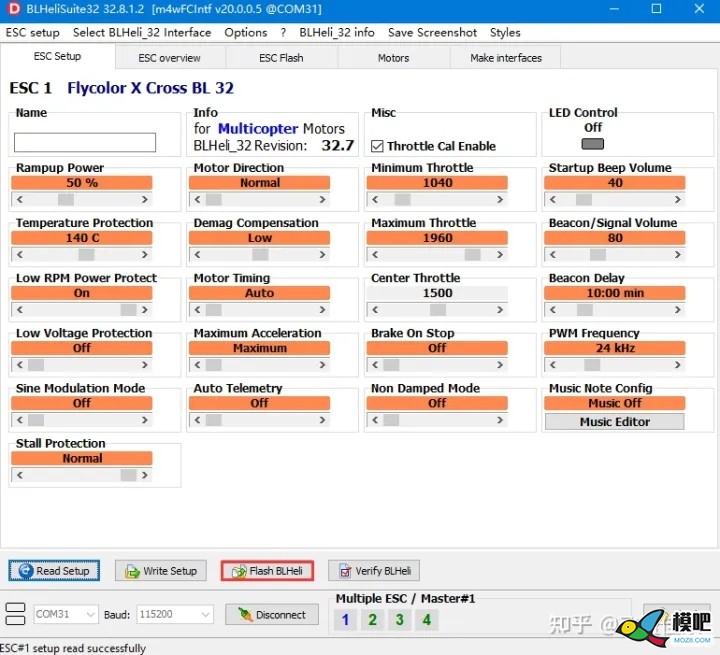This screenshot has height=655, width=720.
Task: Click the 'ESC#1 setup read successfully' status text
Action: coord(73,648)
